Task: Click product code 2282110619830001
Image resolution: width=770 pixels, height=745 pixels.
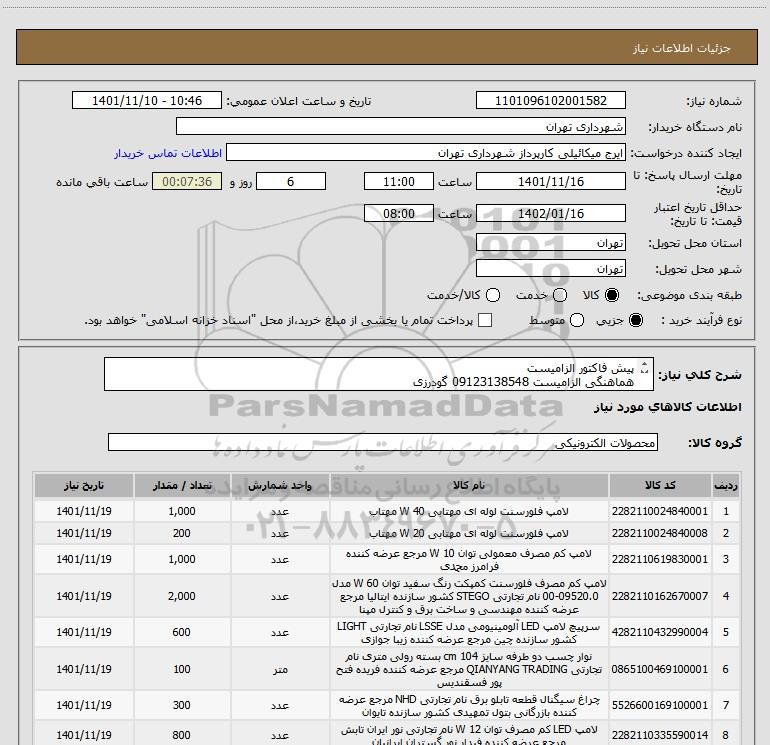Action: tap(660, 559)
